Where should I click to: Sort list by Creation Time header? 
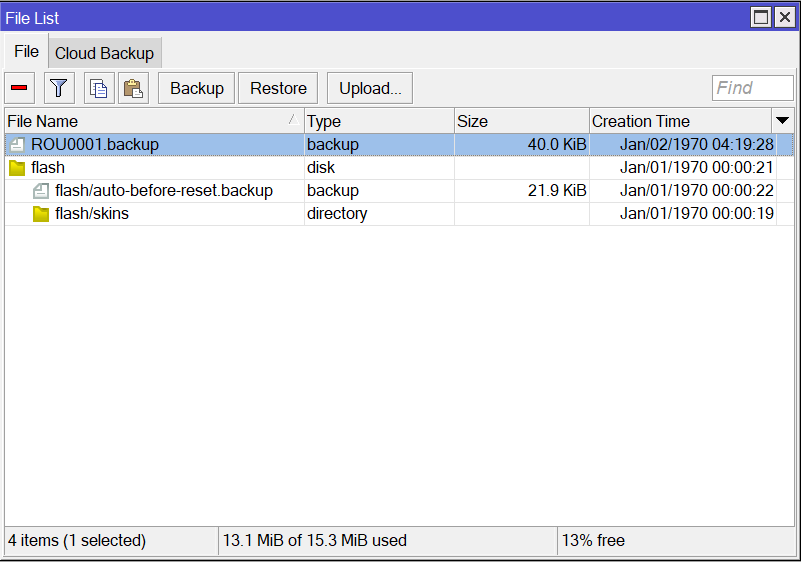[x=680, y=121]
